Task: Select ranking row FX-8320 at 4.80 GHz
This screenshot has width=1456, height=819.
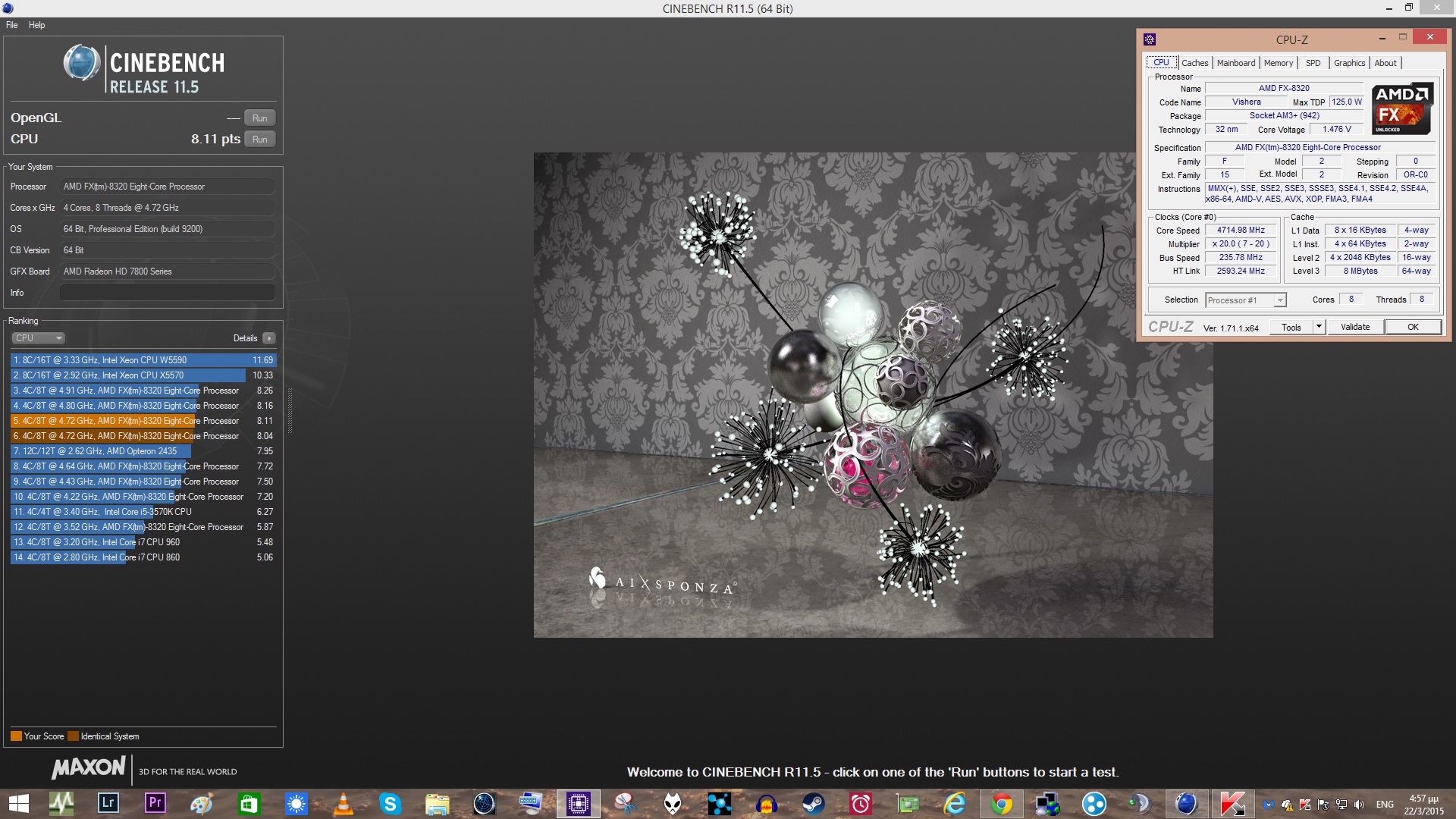Action: [x=143, y=406]
